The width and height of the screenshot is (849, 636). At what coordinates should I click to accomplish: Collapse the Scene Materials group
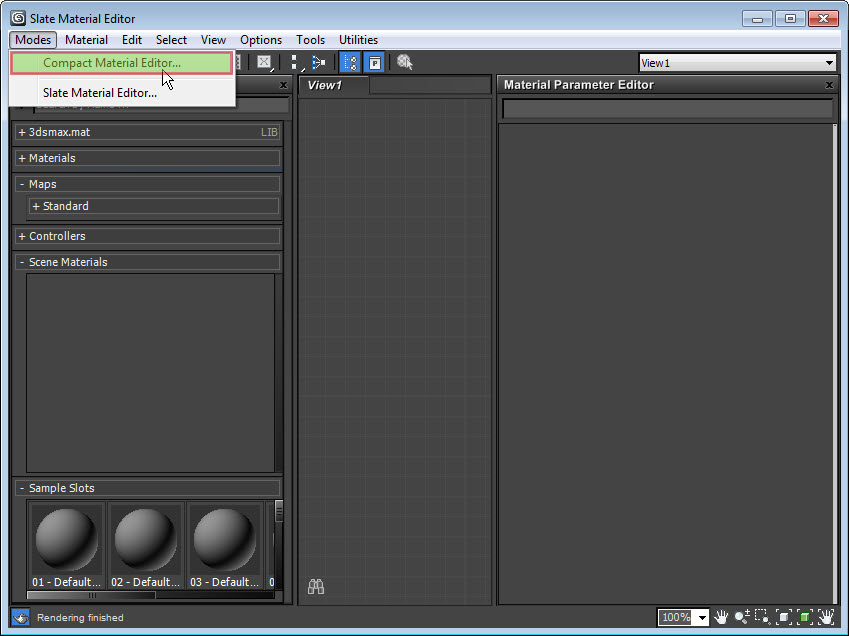[22, 262]
